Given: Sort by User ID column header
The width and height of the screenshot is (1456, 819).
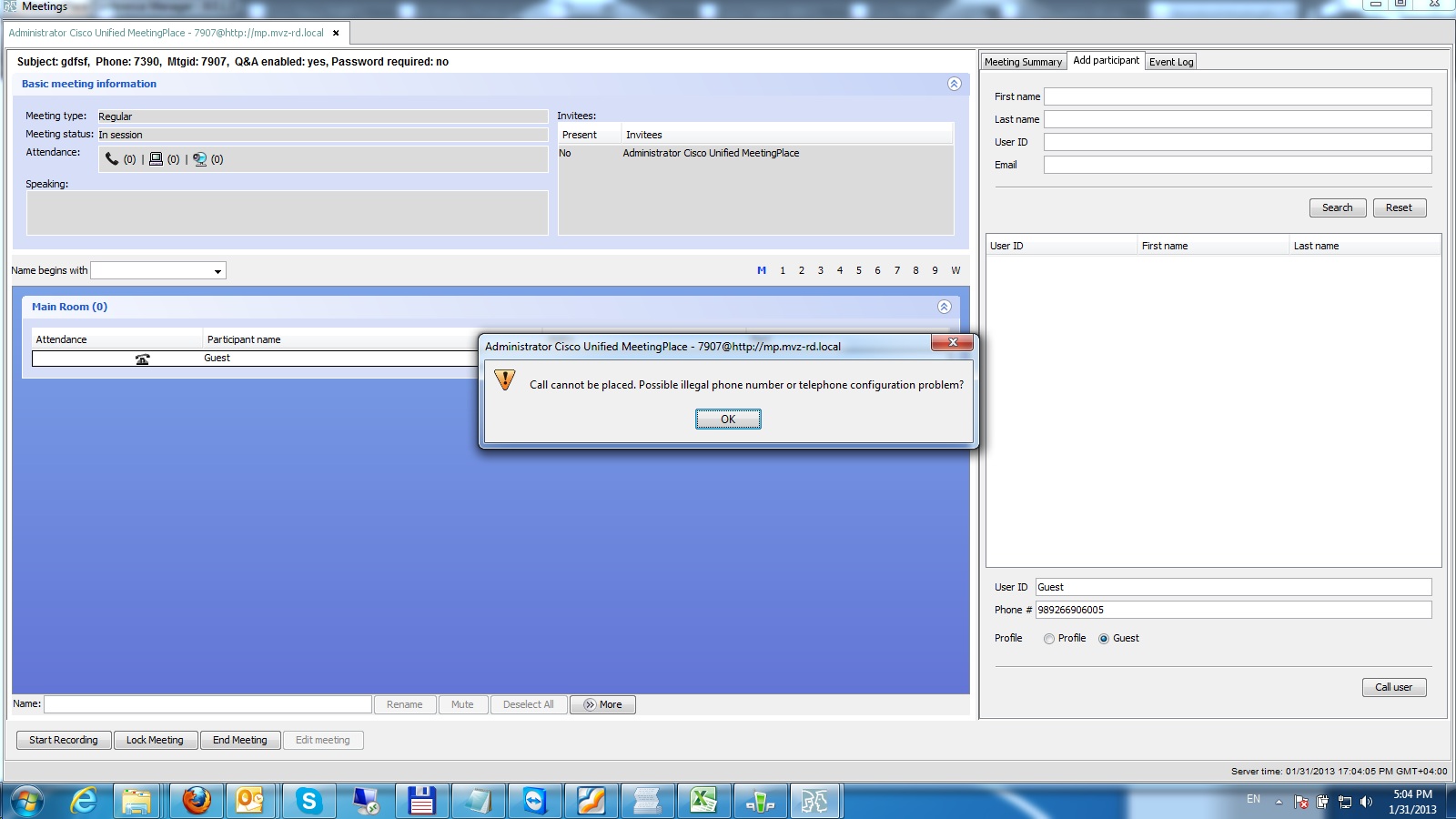Looking at the screenshot, I should pyautogui.click(x=1062, y=246).
